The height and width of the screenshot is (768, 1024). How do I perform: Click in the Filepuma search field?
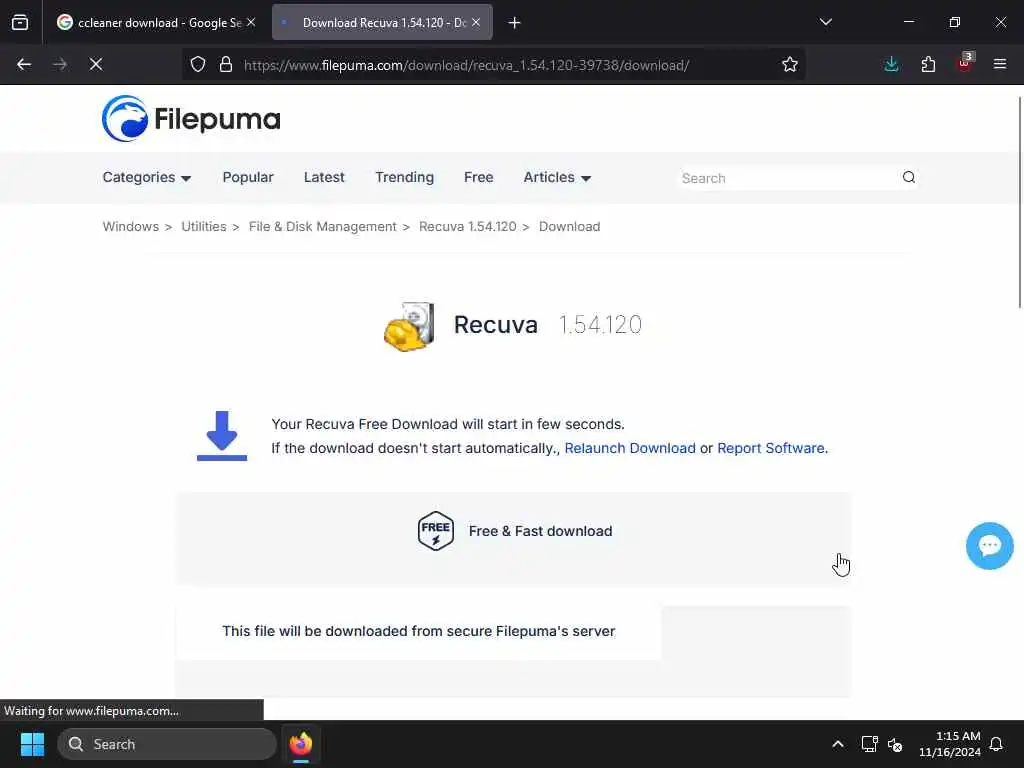click(x=789, y=178)
